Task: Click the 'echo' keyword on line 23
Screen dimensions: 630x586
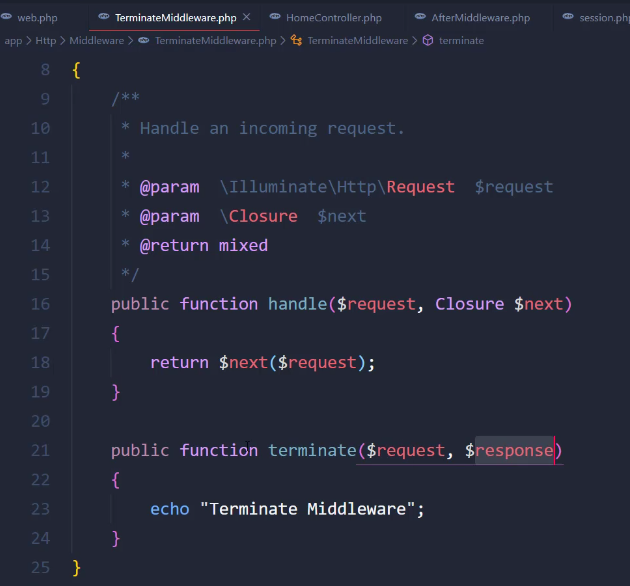Action: coord(170,509)
